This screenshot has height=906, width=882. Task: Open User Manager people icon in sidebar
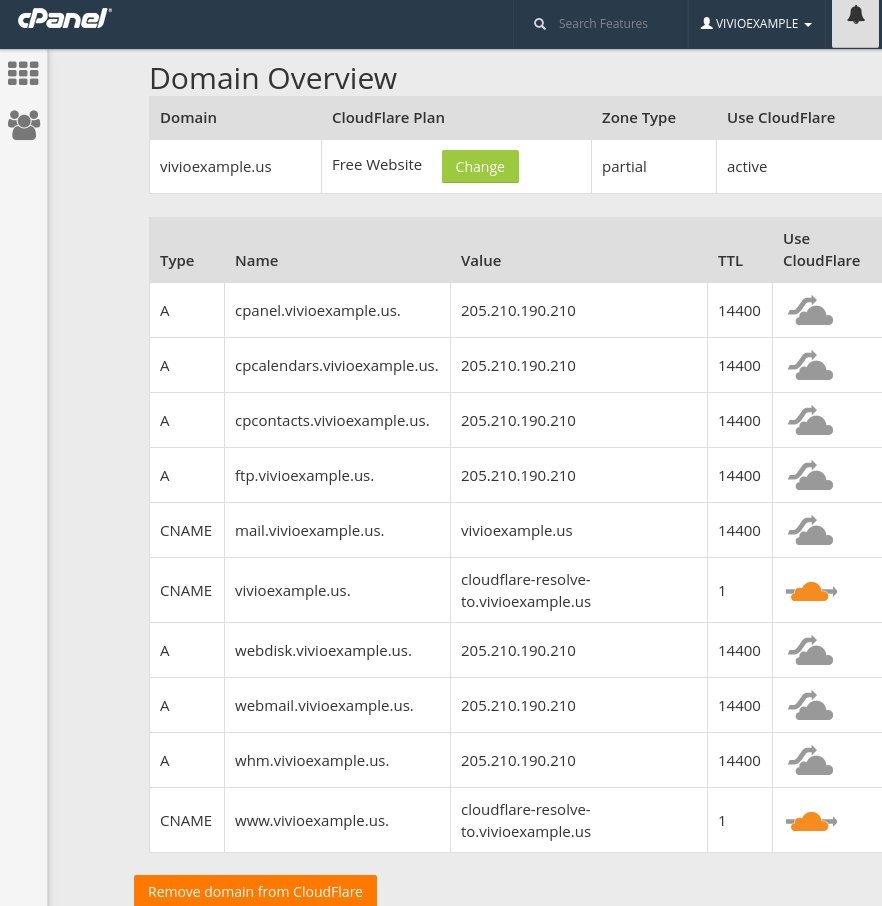23,125
